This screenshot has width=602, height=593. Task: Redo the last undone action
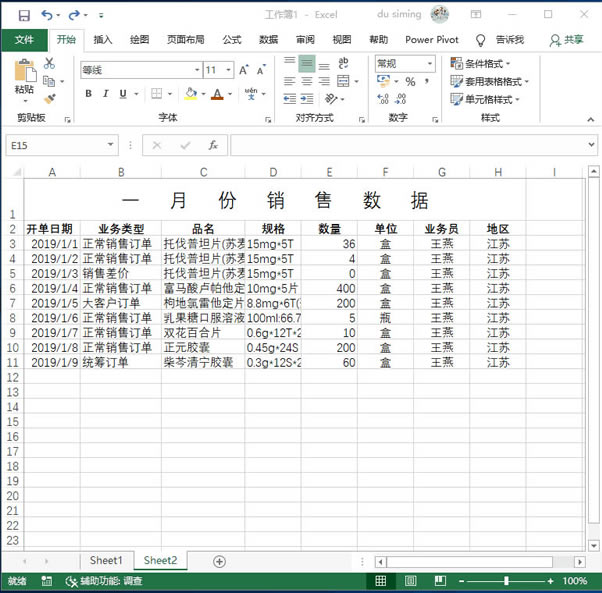click(x=74, y=15)
